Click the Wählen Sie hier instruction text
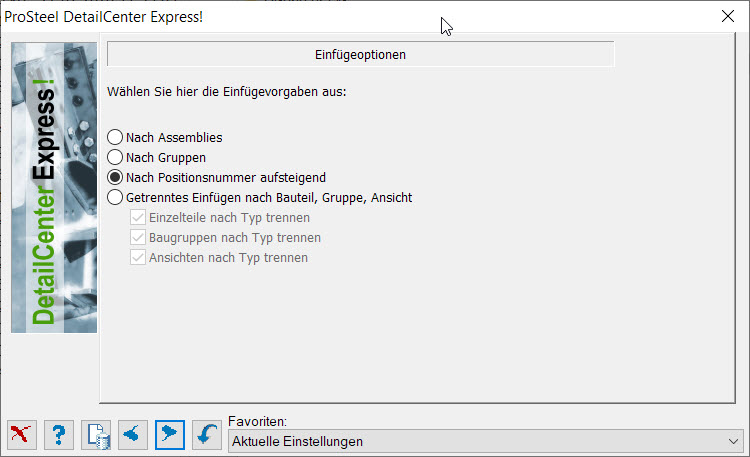This screenshot has width=750, height=457. point(227,91)
